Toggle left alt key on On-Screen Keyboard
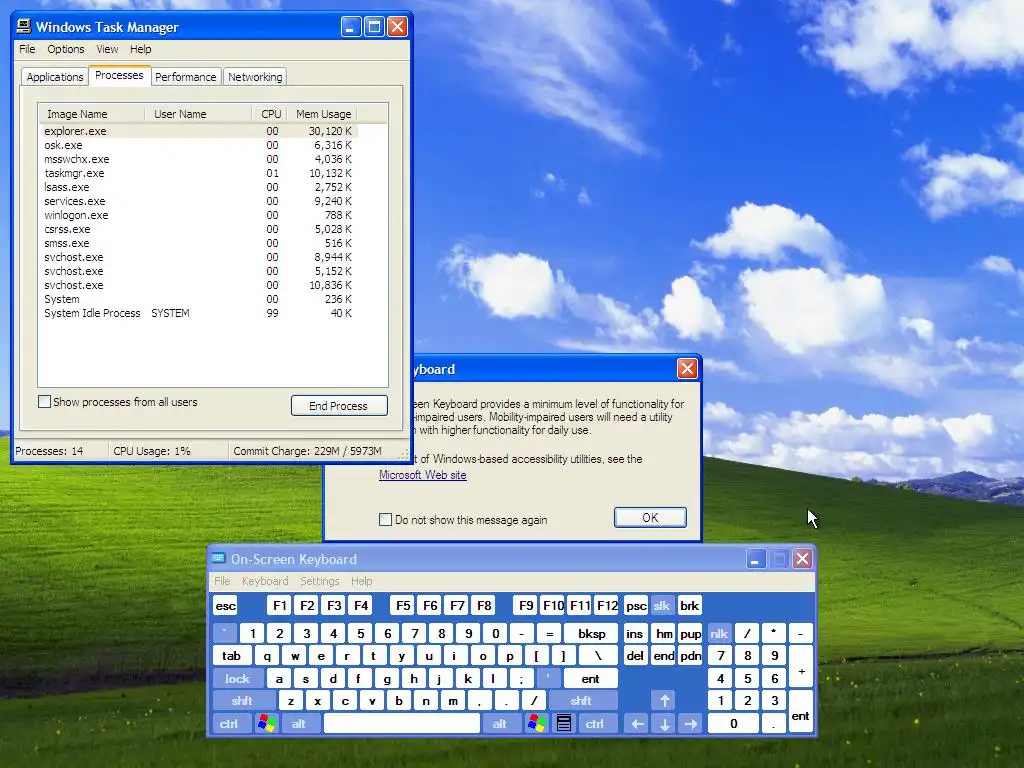Viewport: 1024px width, 768px height. coord(298,724)
